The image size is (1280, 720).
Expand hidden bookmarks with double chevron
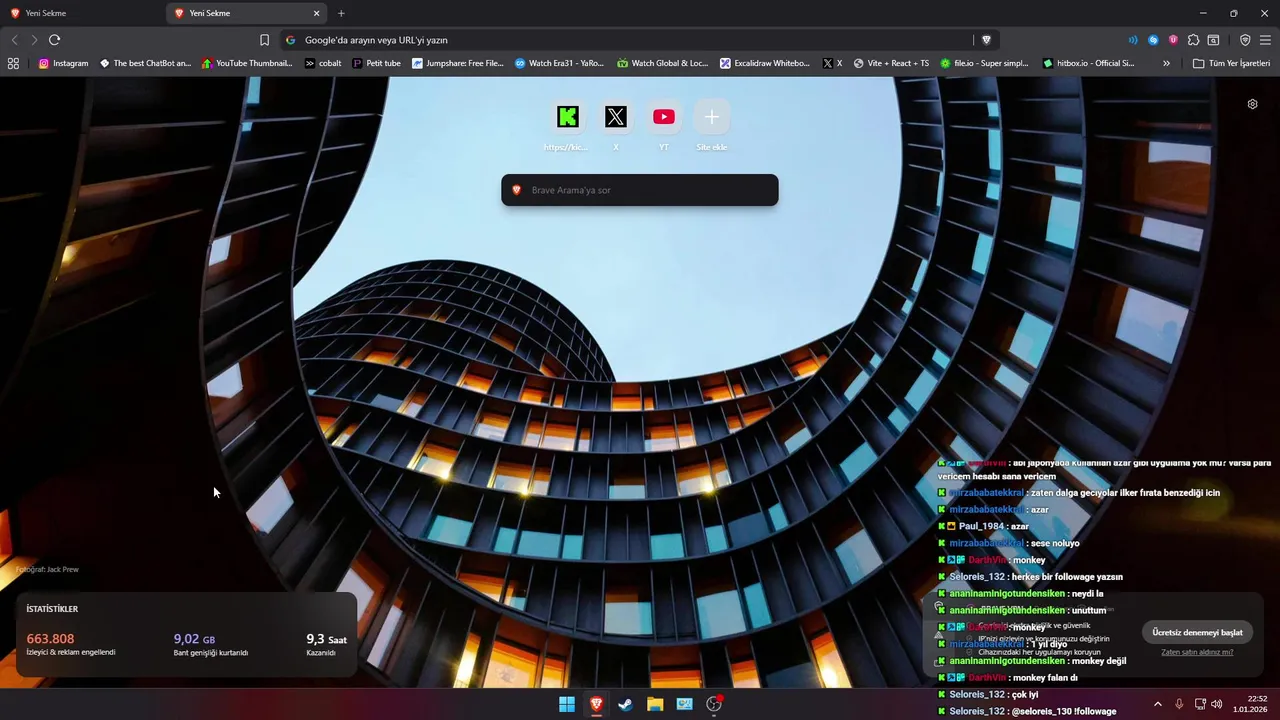point(1166,63)
